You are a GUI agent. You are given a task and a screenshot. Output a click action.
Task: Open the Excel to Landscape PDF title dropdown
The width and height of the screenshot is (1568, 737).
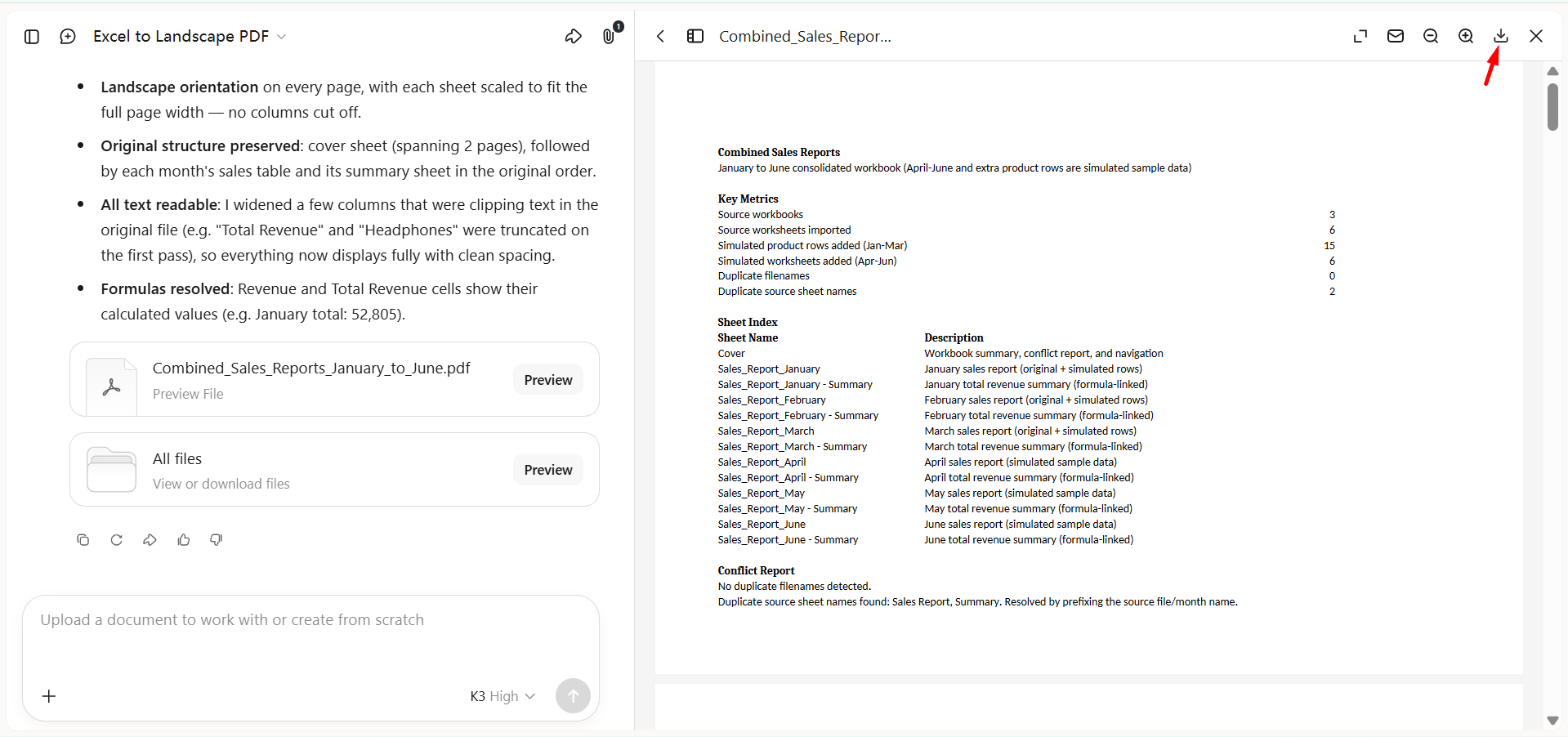(x=190, y=37)
